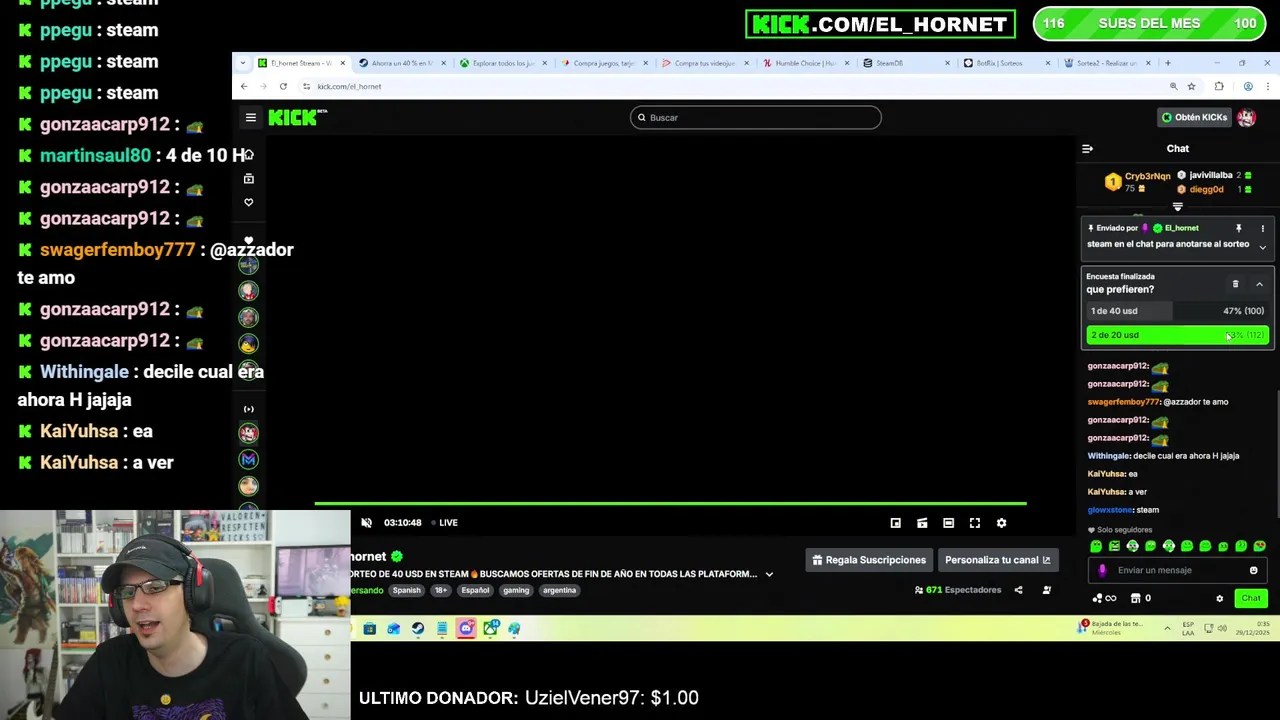Delete the finished poll with trash icon
This screenshot has height=720, width=1280.
pyautogui.click(x=1235, y=284)
